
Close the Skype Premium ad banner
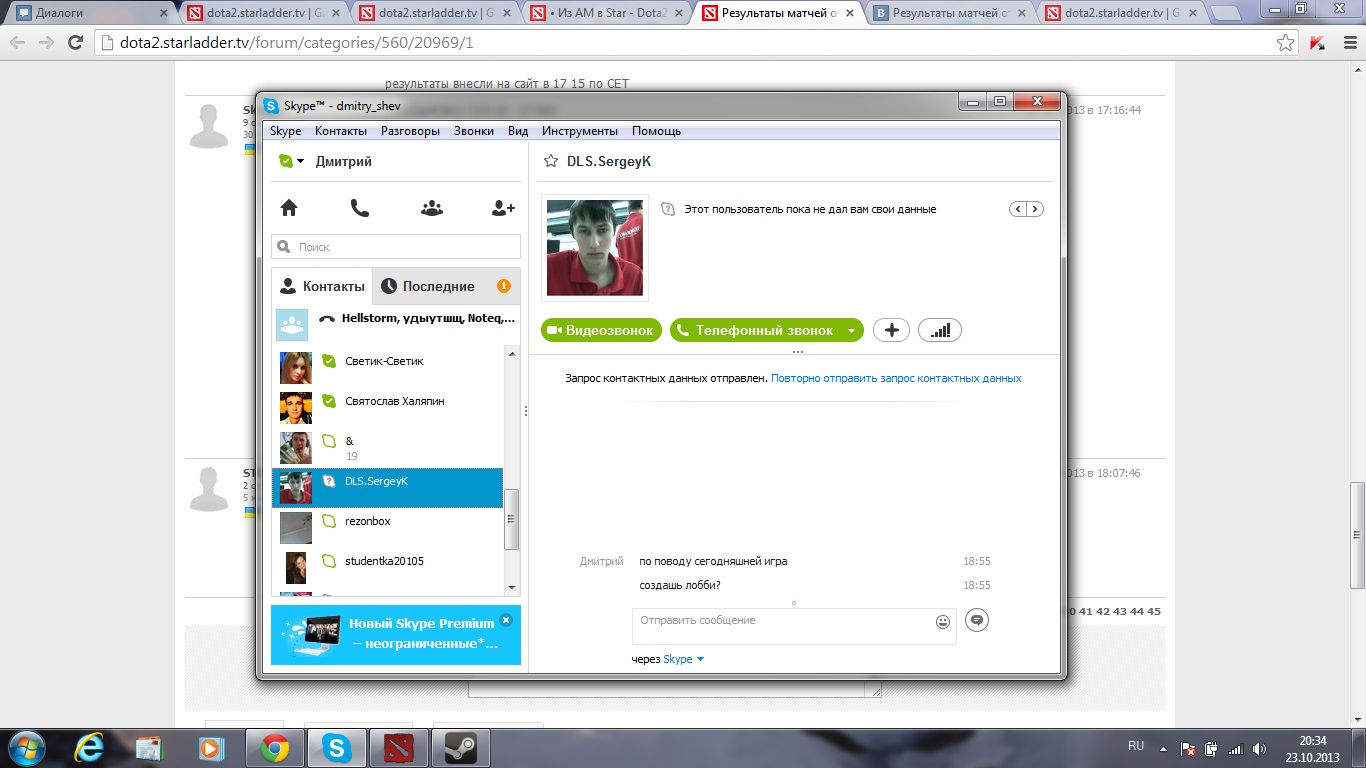[x=506, y=620]
